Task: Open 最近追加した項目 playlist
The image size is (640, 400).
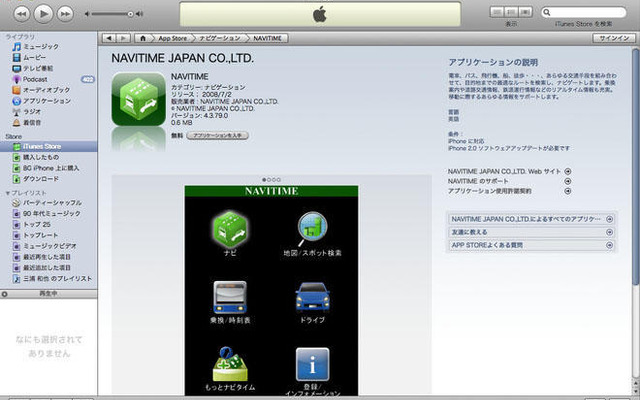Action: click(x=49, y=268)
